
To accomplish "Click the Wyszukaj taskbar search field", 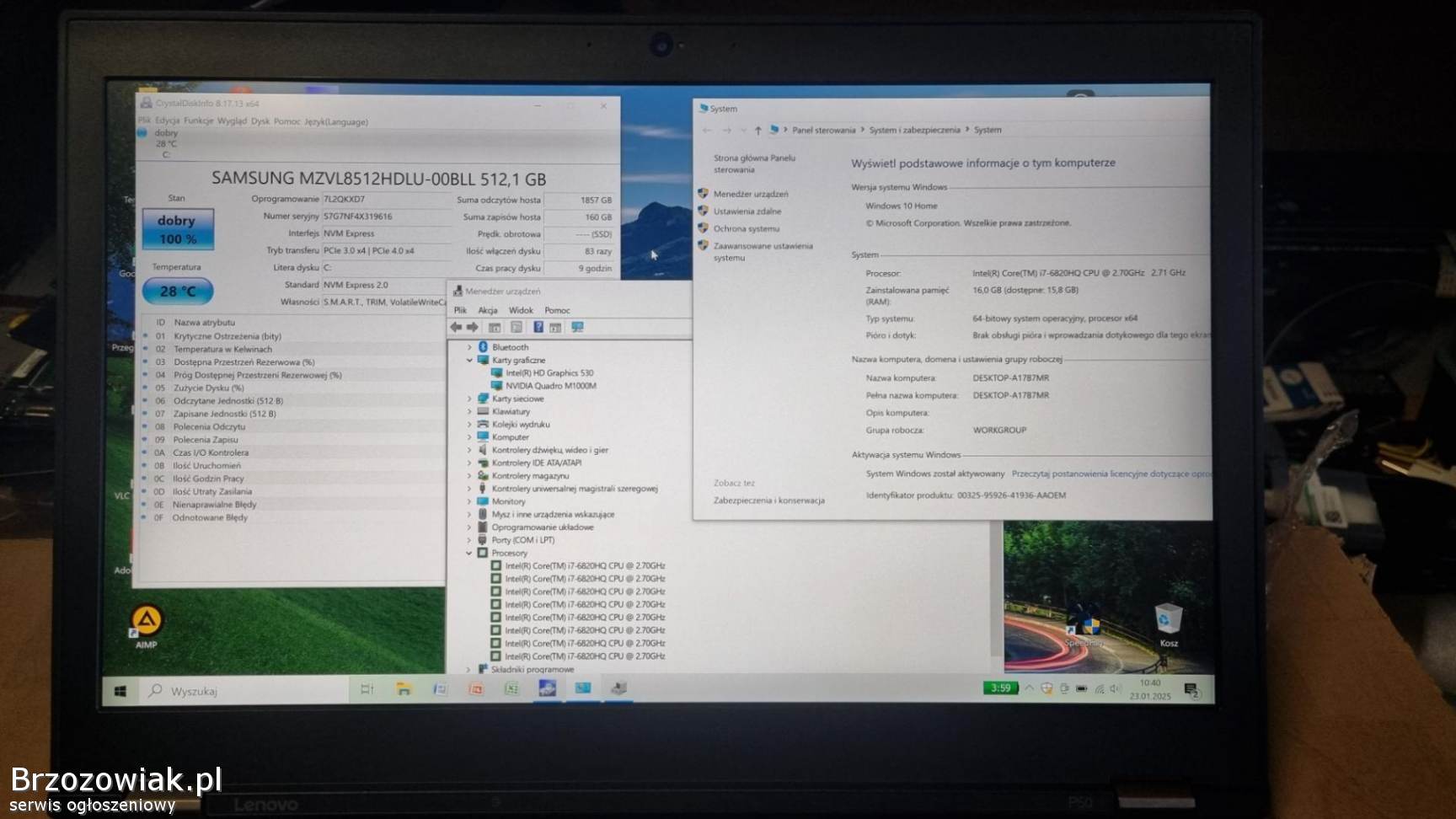I will pos(244,690).
